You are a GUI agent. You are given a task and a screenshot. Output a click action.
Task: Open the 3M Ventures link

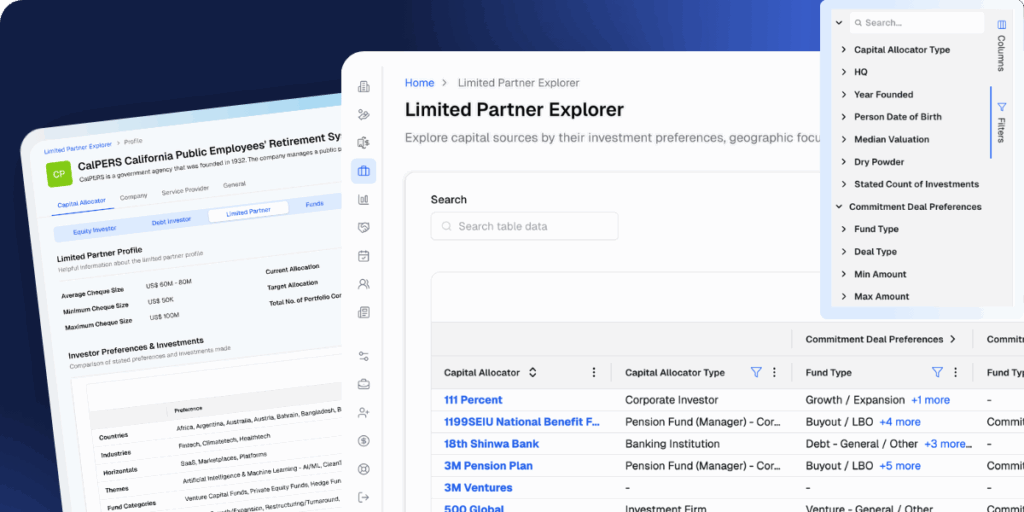(x=478, y=488)
